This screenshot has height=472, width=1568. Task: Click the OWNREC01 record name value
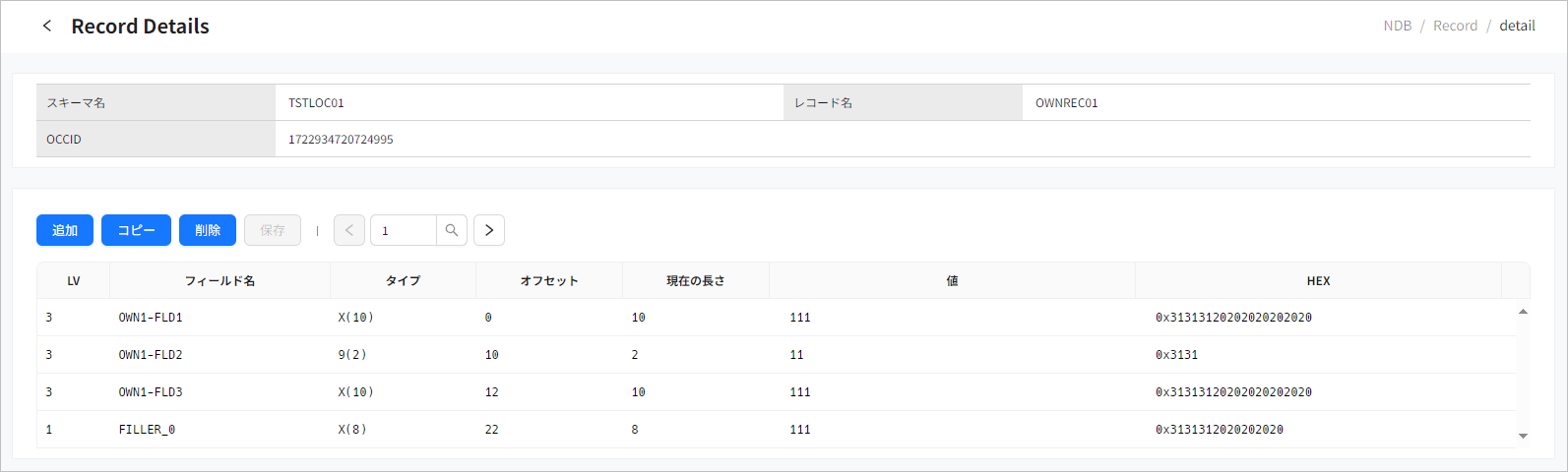point(1066,102)
